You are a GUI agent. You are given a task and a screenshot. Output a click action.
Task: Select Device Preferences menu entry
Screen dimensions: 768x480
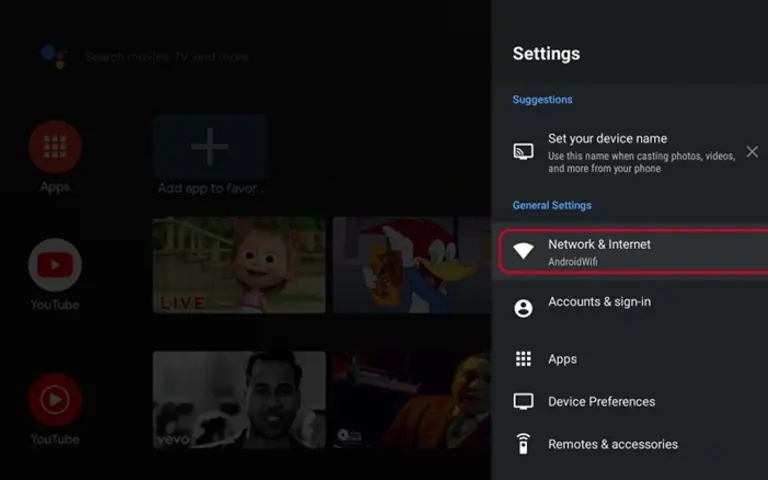click(x=630, y=402)
